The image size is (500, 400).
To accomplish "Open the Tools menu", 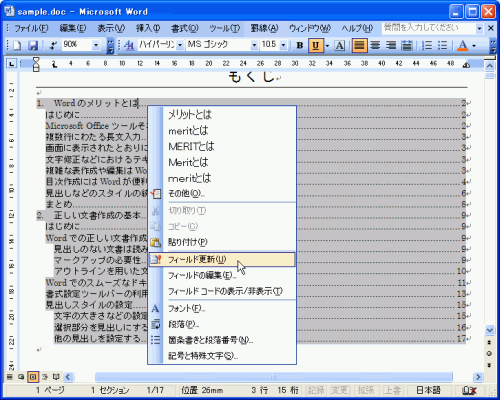I will point(225,28).
